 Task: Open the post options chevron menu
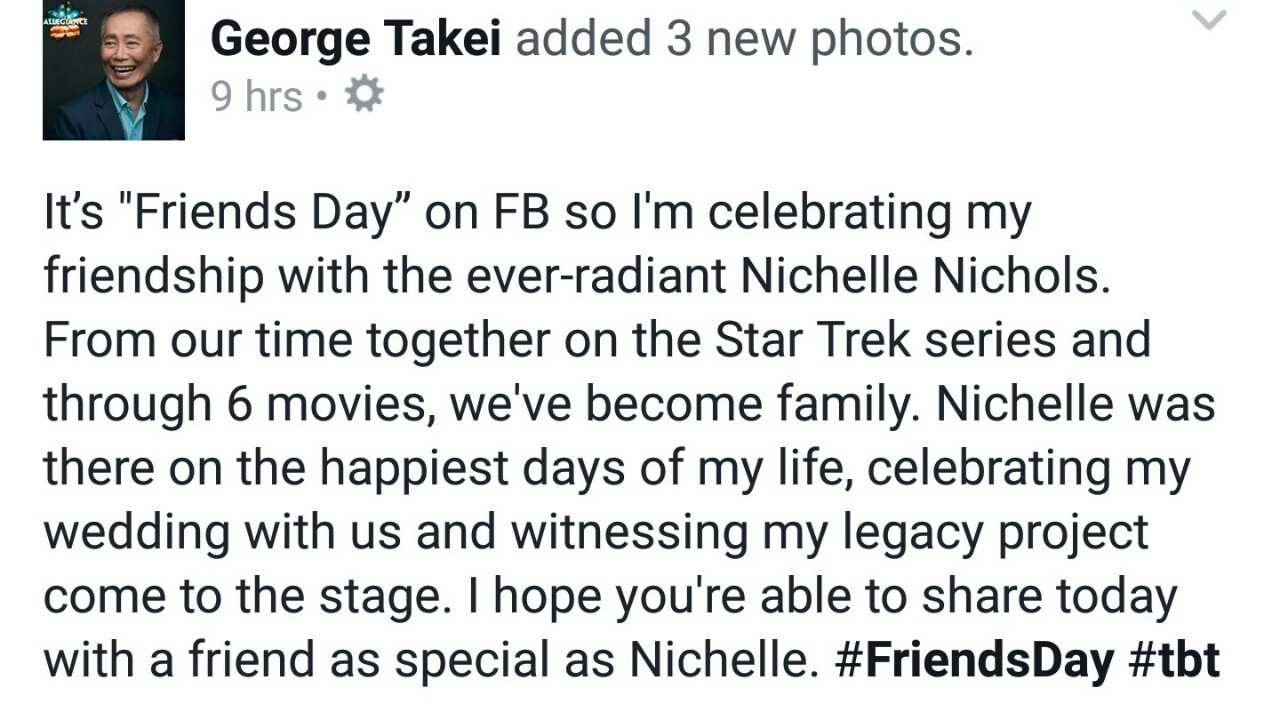[1210, 20]
